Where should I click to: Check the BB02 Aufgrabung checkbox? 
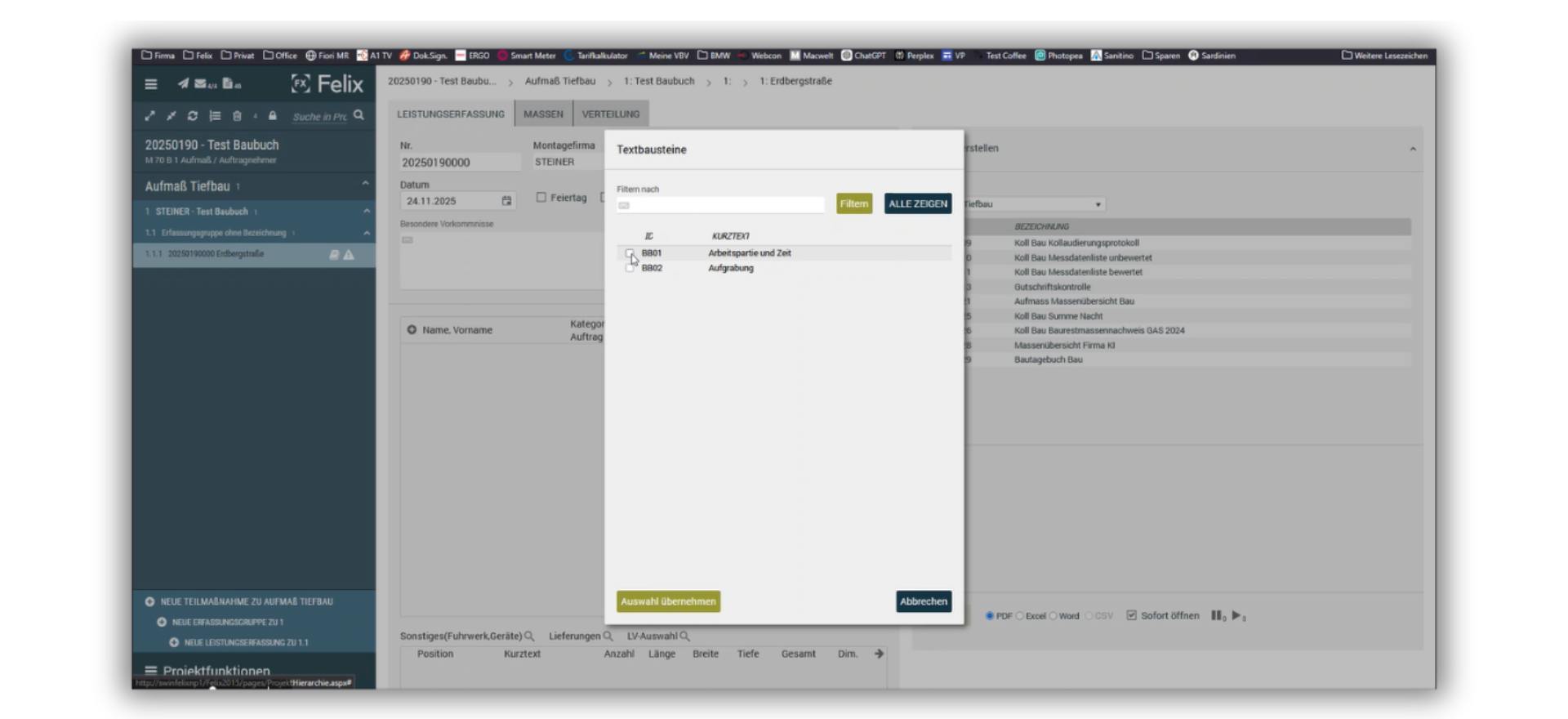[629, 268]
